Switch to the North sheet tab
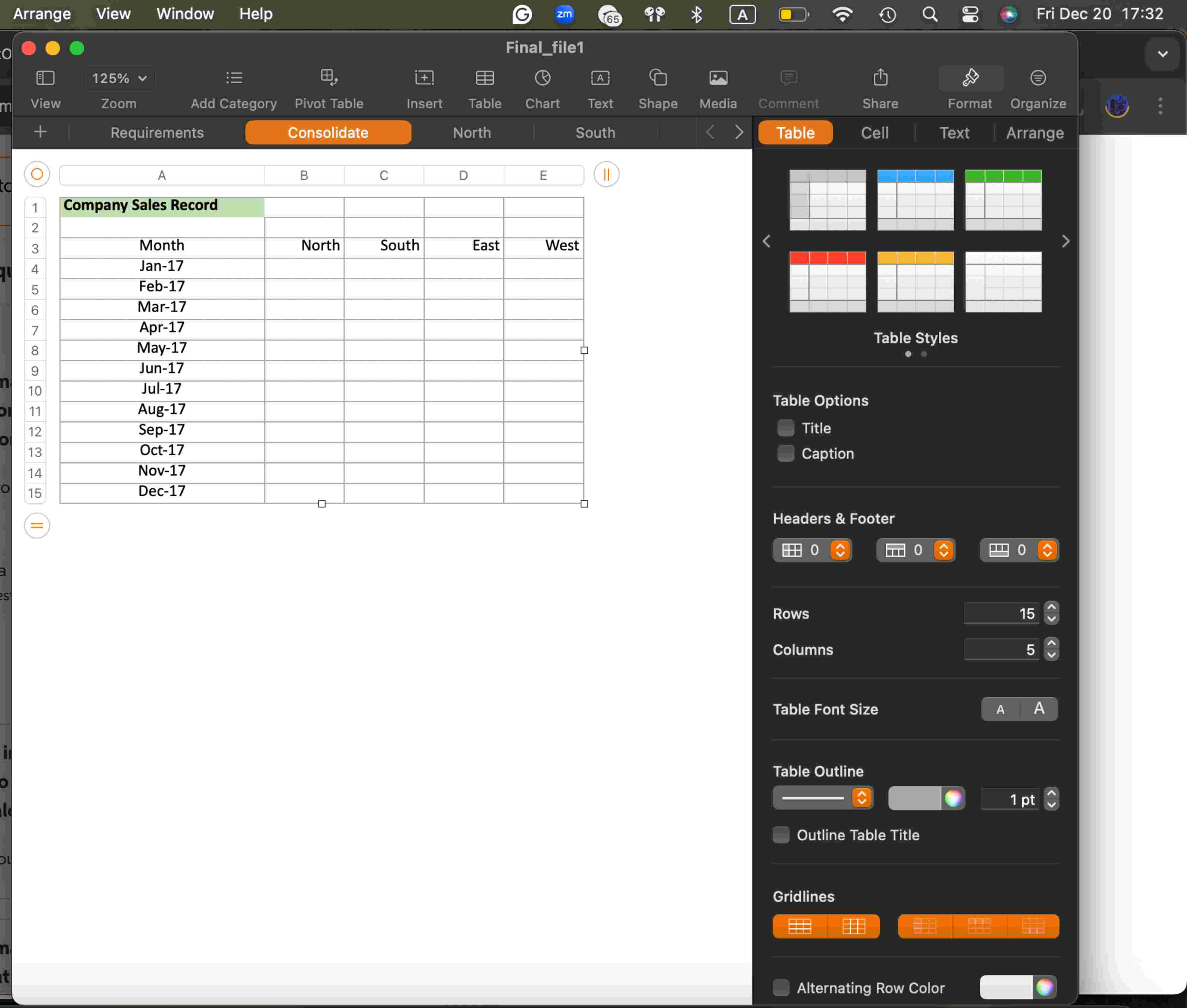 471,132
